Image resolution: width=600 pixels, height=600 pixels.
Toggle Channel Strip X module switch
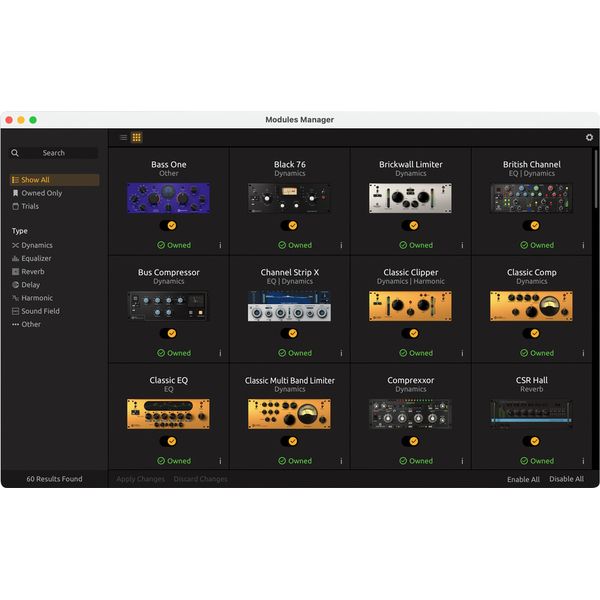point(289,333)
